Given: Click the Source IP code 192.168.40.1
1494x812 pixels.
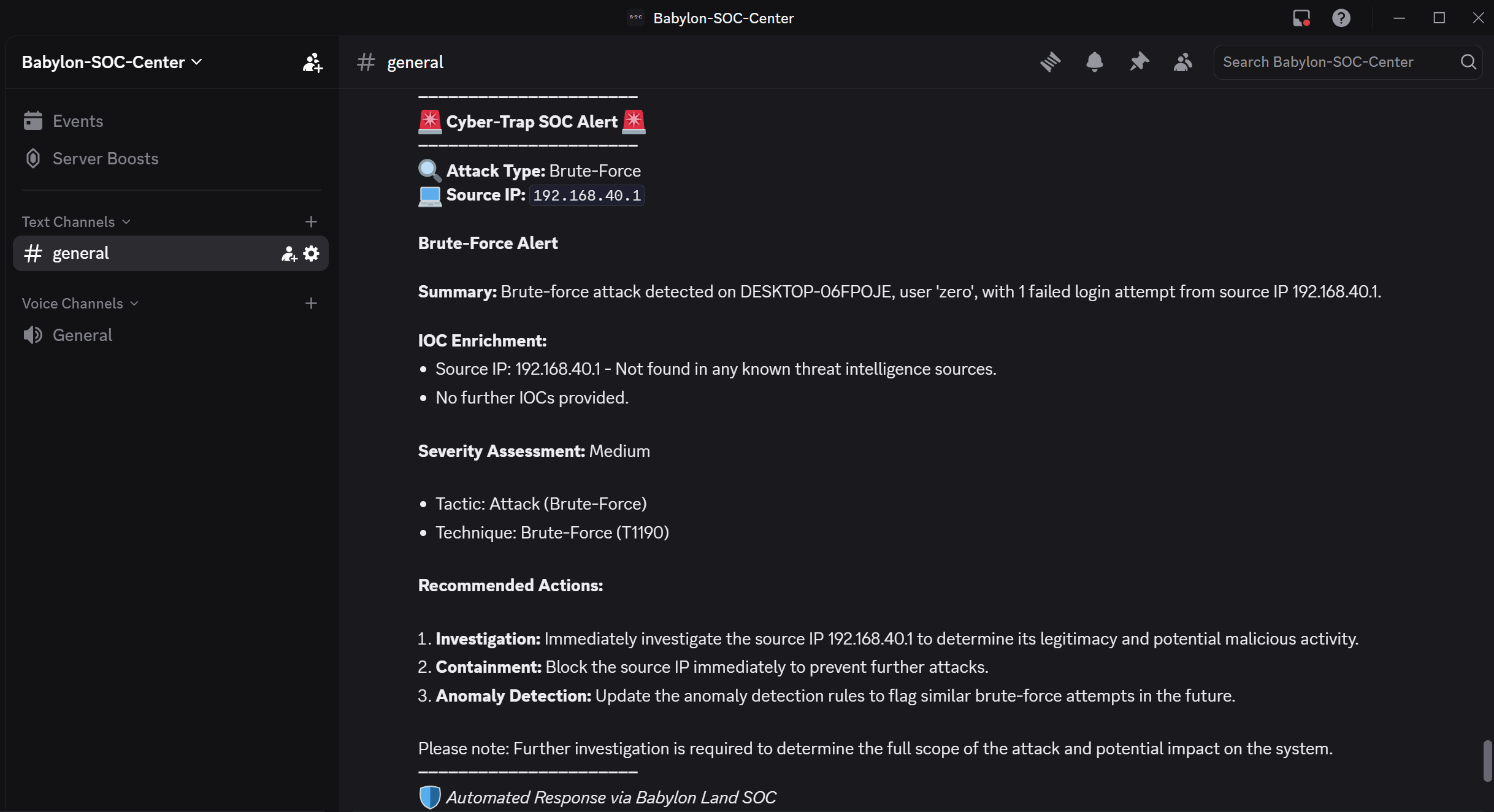Looking at the screenshot, I should [587, 195].
